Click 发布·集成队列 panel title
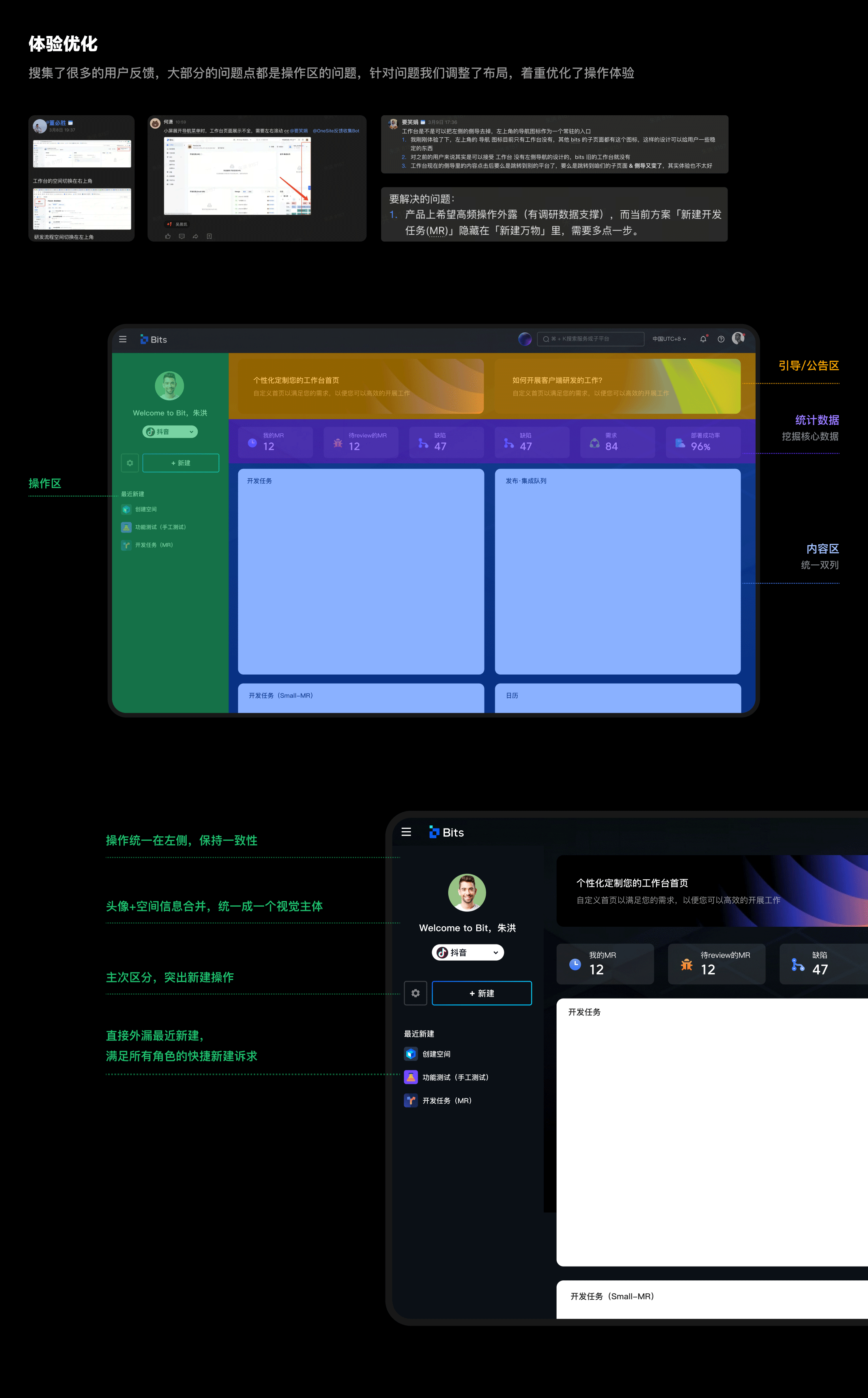The width and height of the screenshot is (868, 1398). coord(526,481)
